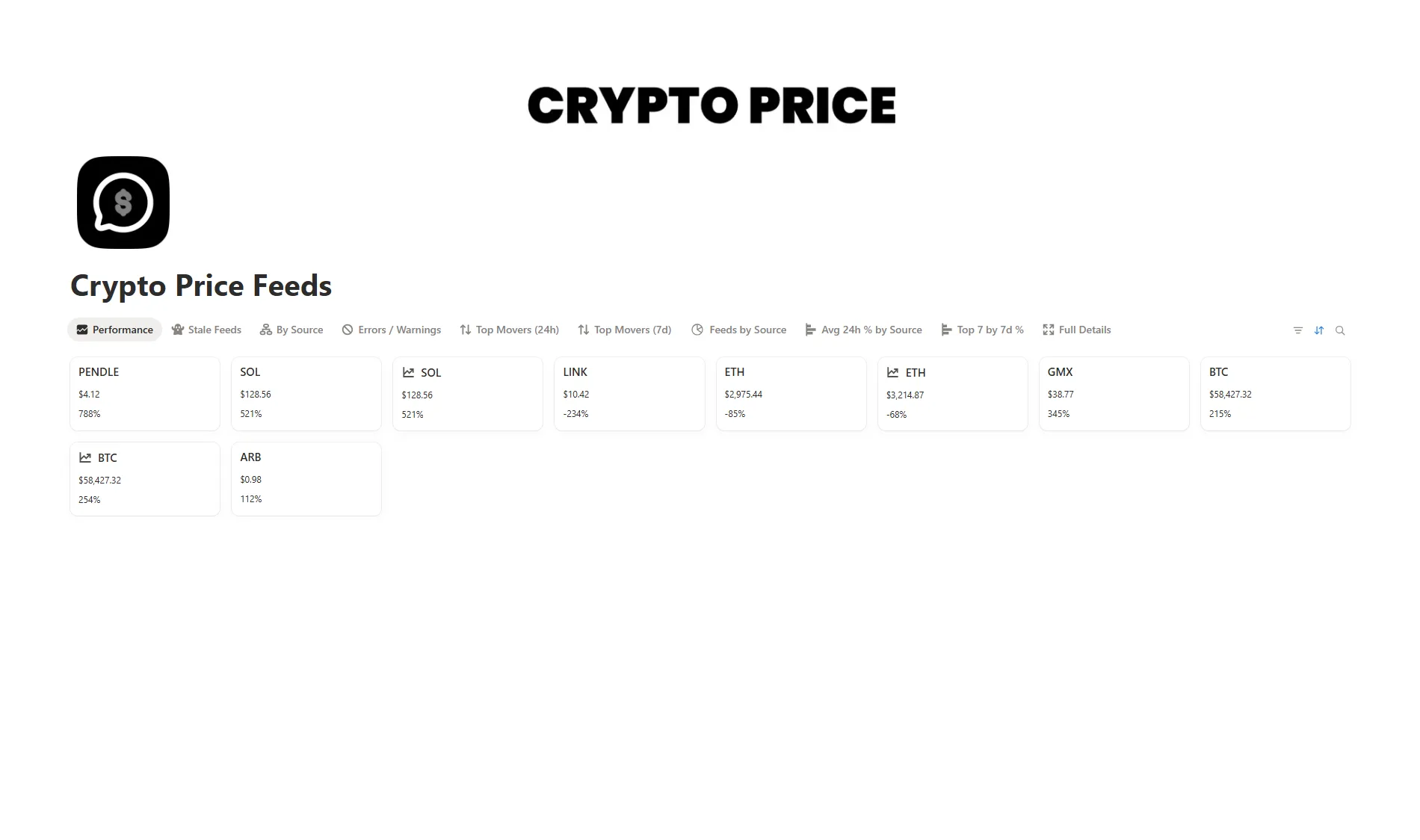Image resolution: width=1420 pixels, height=840 pixels.
Task: Click the Crypto Price Feeds title
Action: pyautogui.click(x=201, y=285)
